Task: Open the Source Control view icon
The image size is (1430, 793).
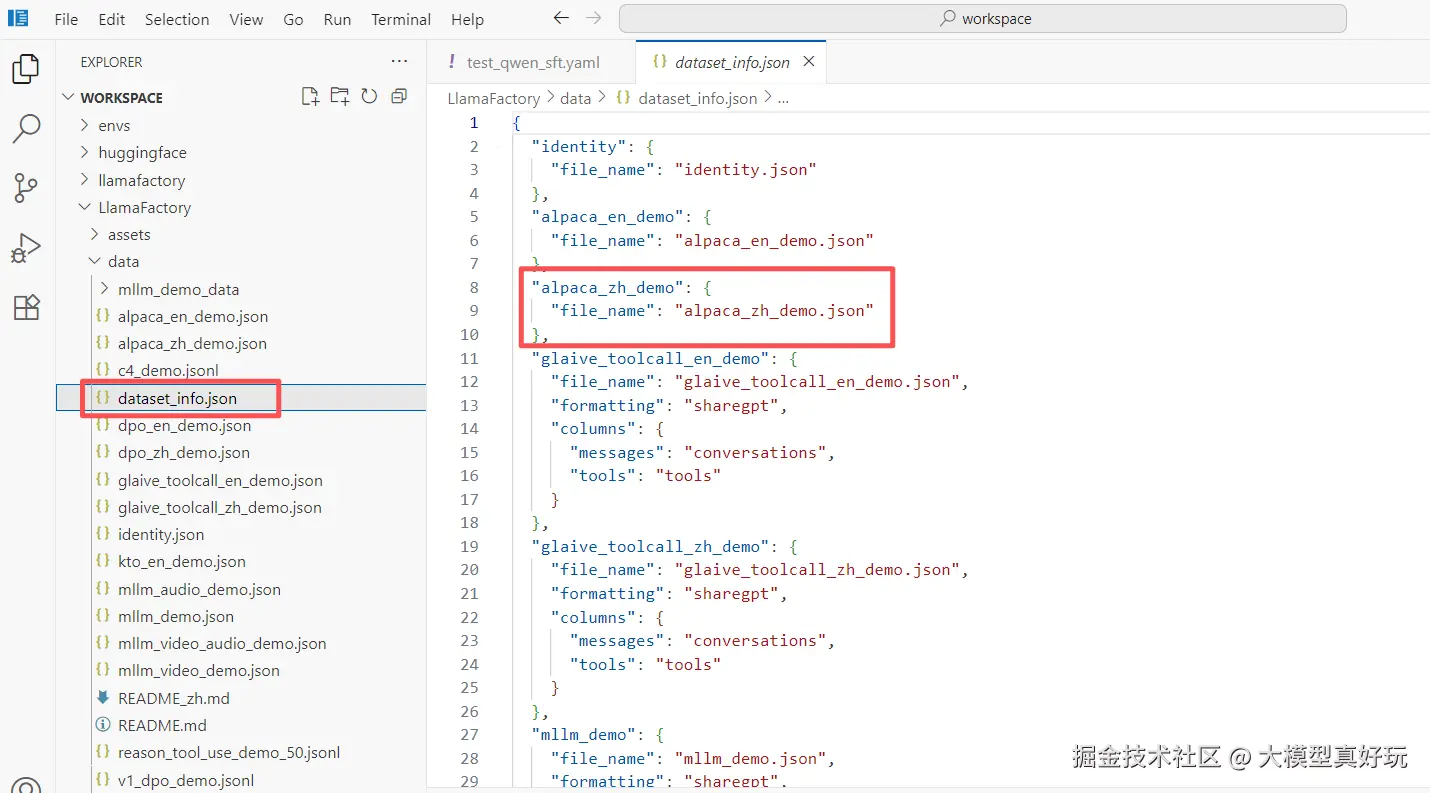Action: [26, 187]
